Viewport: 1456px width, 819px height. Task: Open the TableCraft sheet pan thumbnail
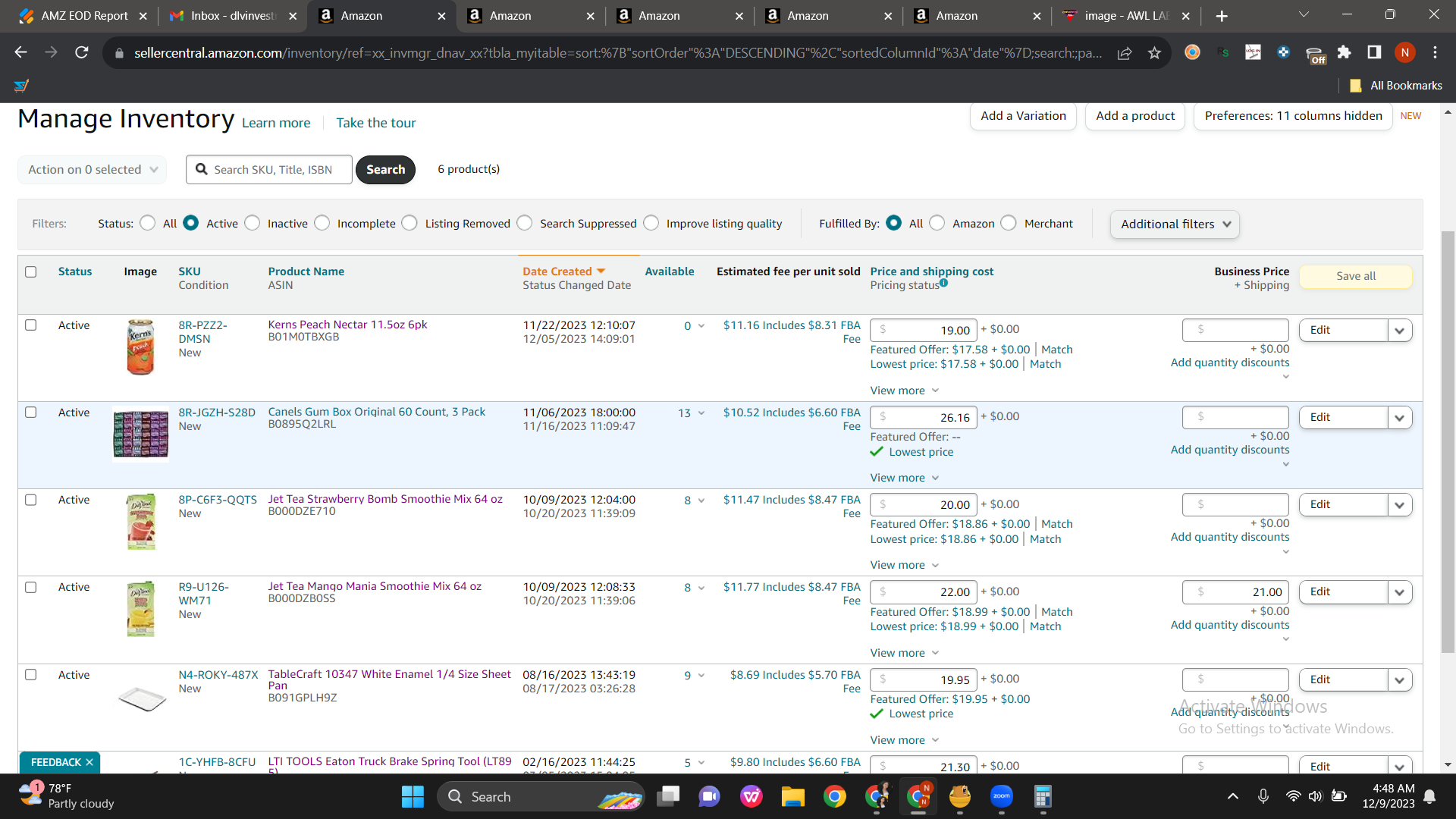click(x=142, y=698)
